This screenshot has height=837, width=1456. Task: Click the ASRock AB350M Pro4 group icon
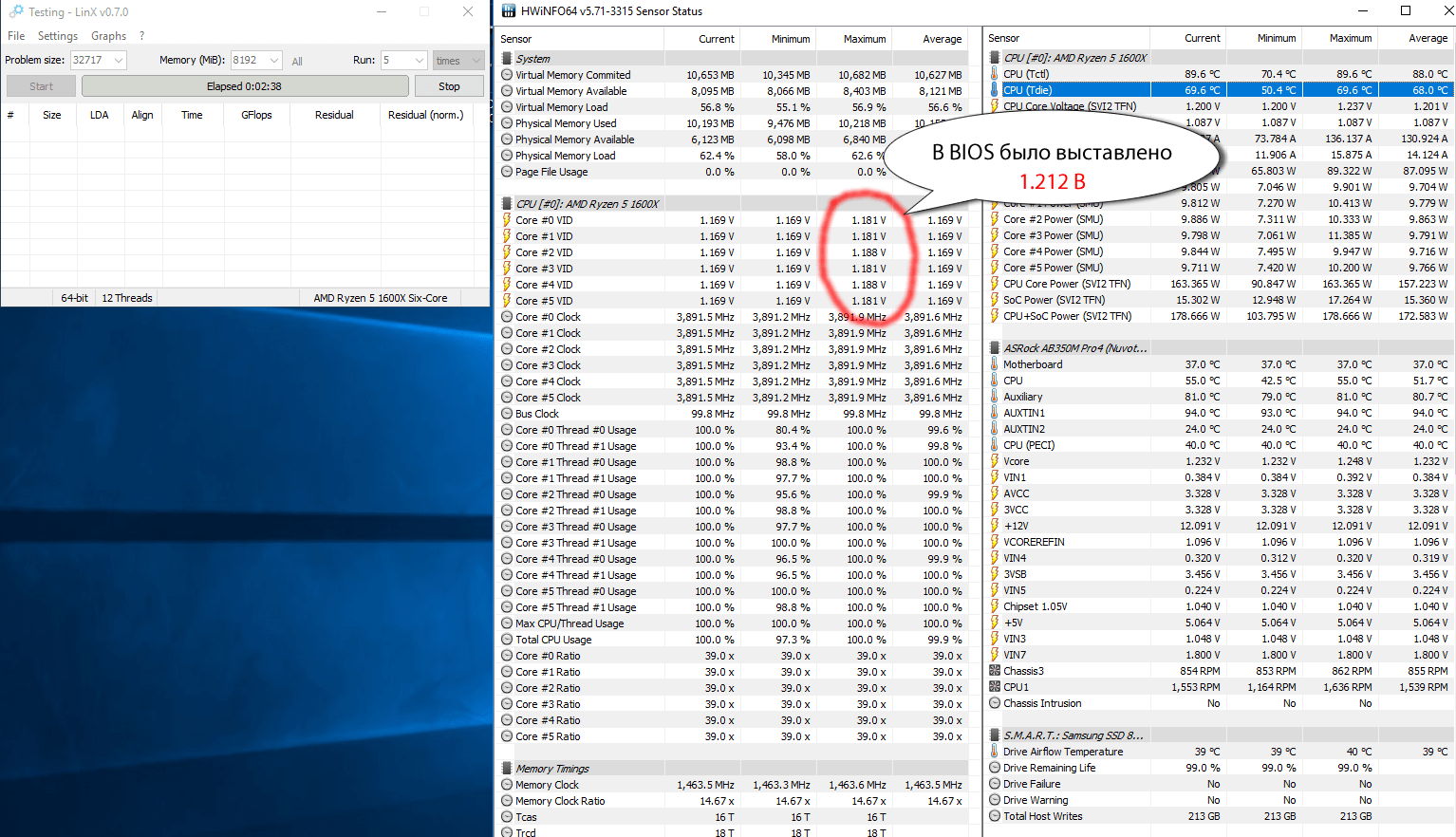click(x=995, y=348)
